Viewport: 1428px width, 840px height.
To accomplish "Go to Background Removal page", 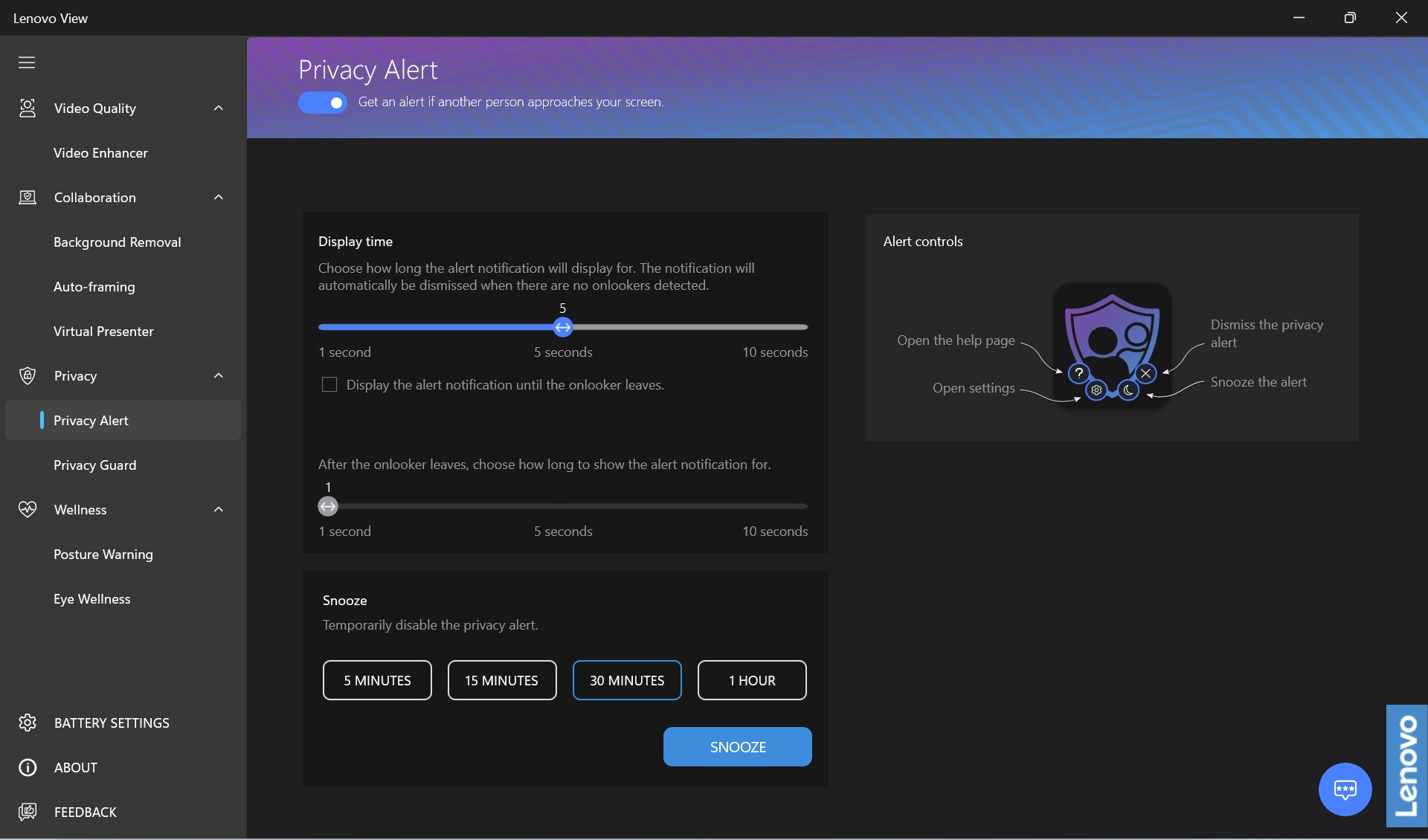I will point(118,242).
